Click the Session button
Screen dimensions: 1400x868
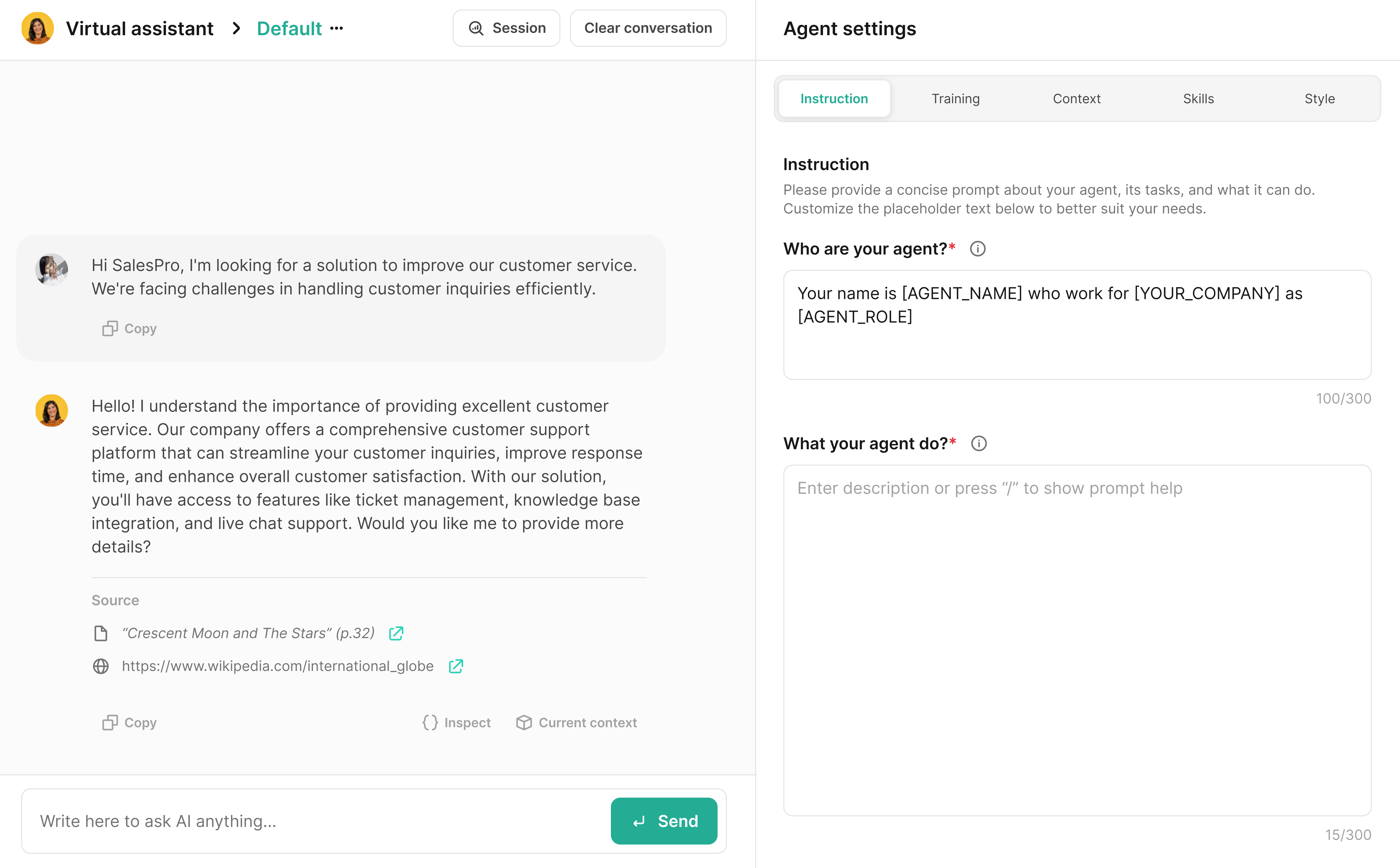pos(506,28)
